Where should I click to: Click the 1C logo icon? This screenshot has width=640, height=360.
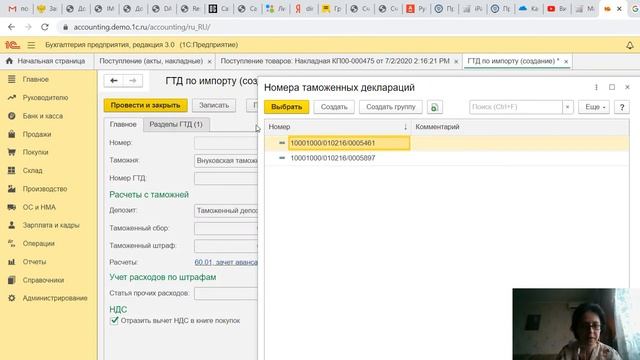pyautogui.click(x=12, y=45)
